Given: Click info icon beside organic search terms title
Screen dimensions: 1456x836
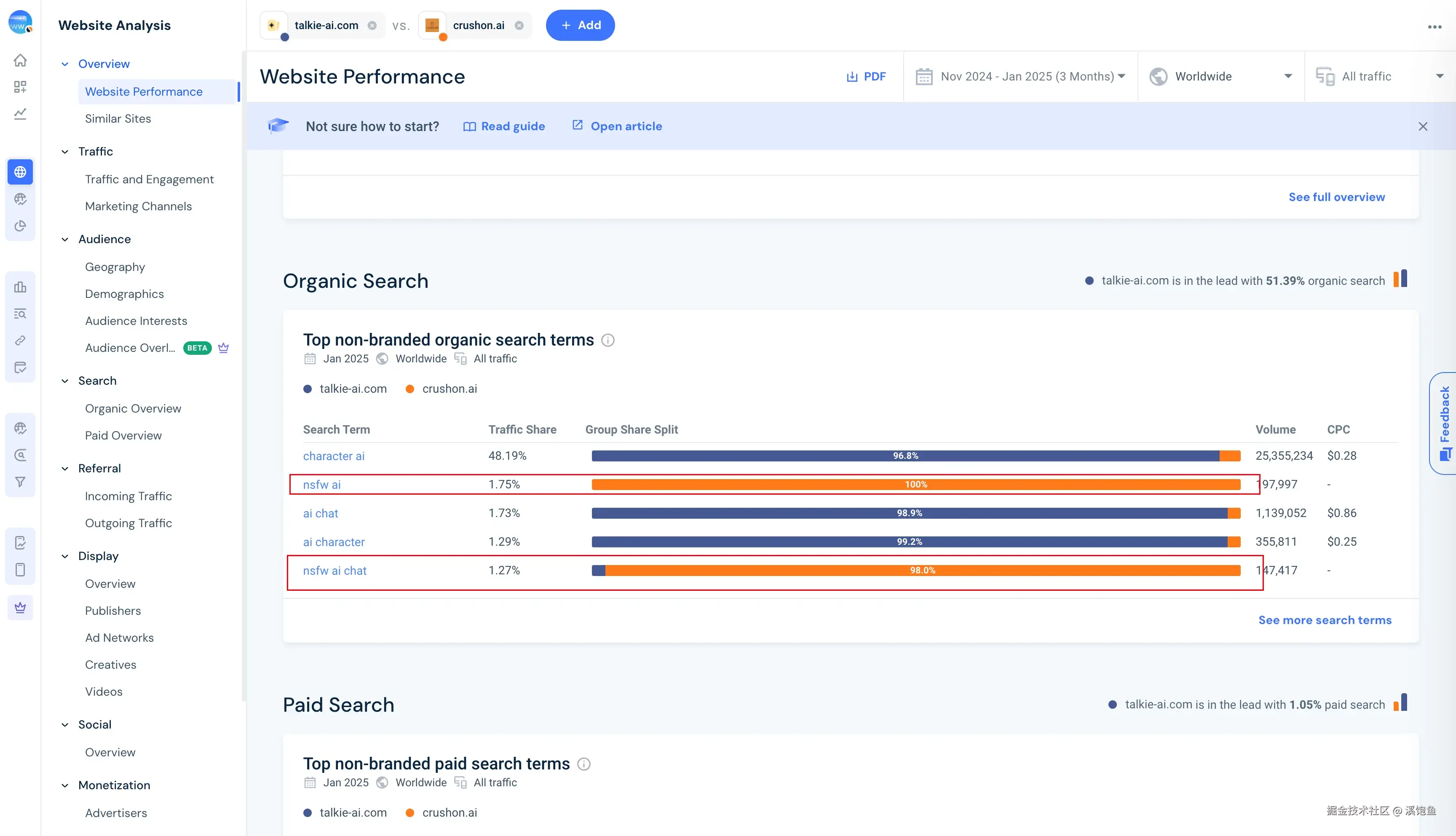Looking at the screenshot, I should pyautogui.click(x=608, y=340).
